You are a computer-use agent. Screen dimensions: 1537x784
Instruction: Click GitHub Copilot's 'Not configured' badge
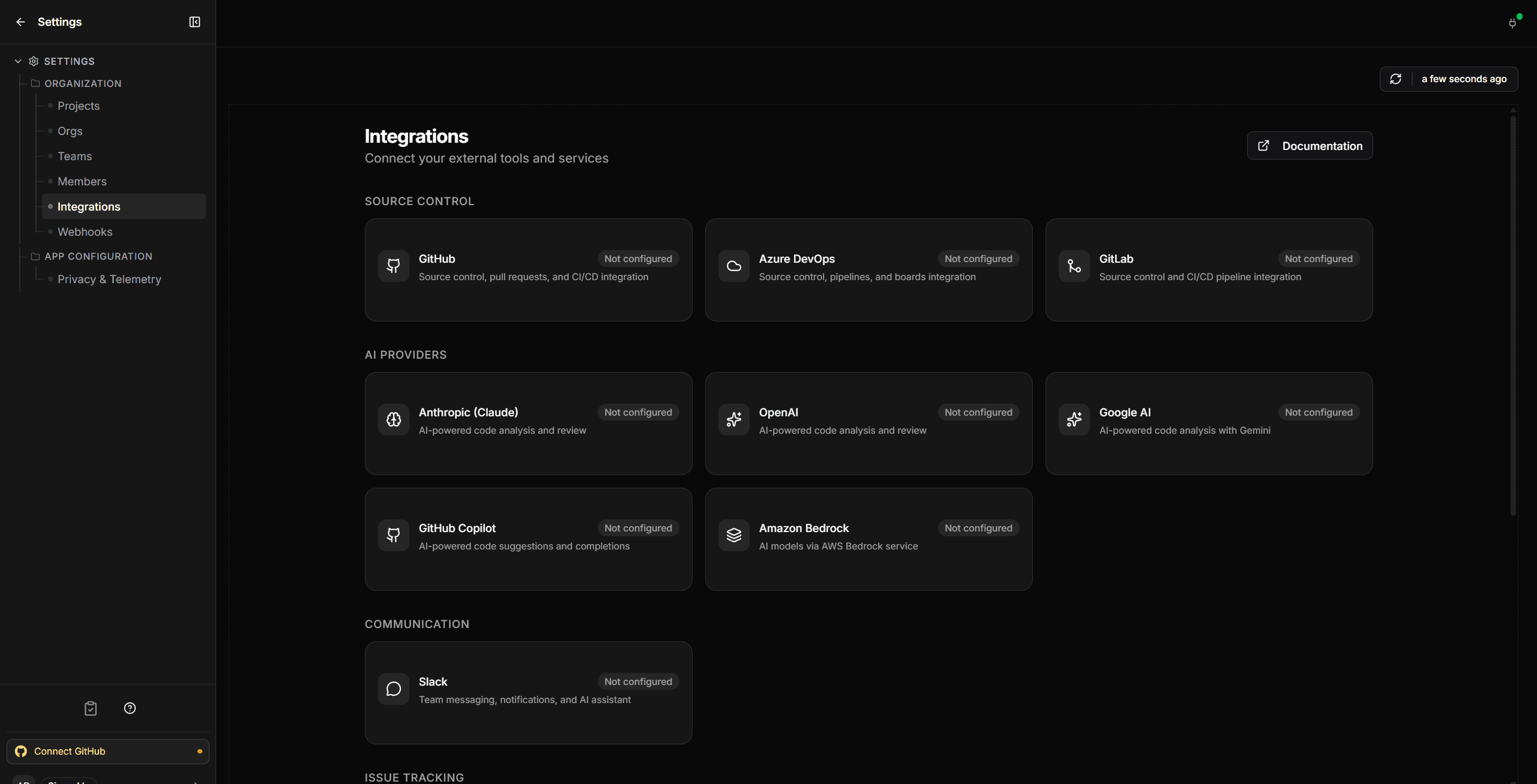click(x=638, y=528)
